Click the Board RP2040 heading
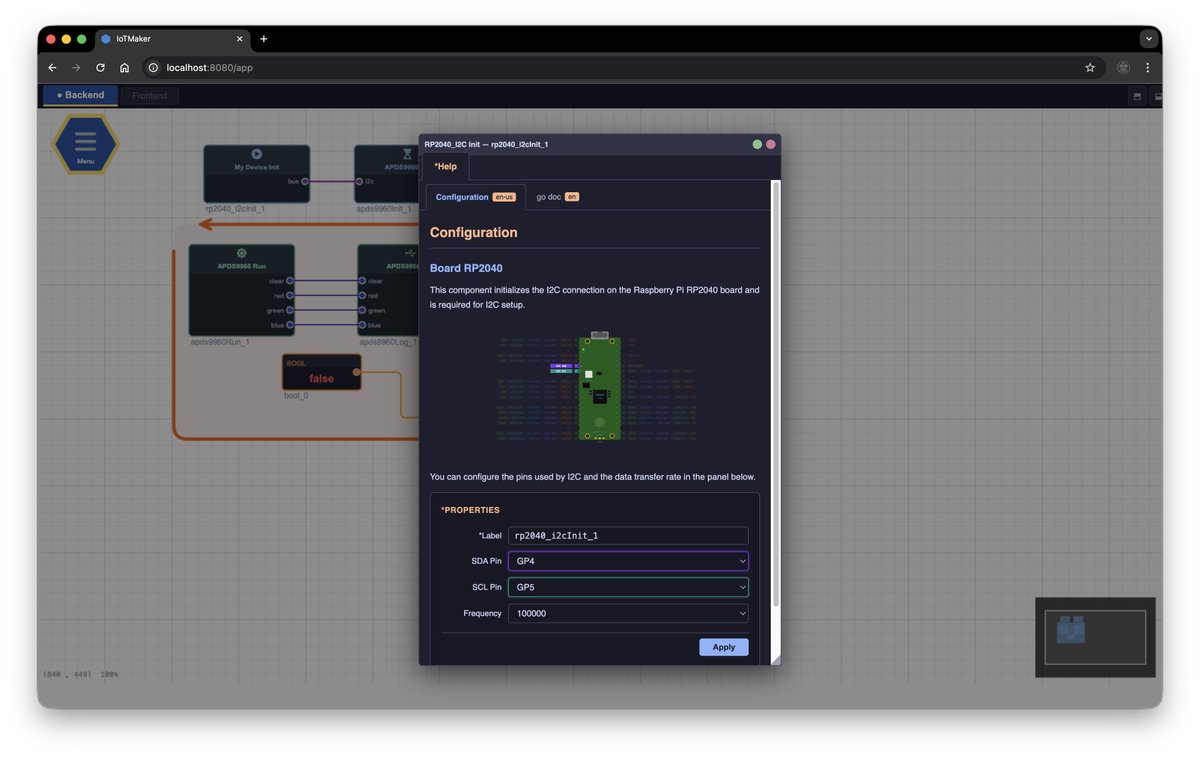Viewport: 1200px width, 758px height. pyautogui.click(x=466, y=268)
